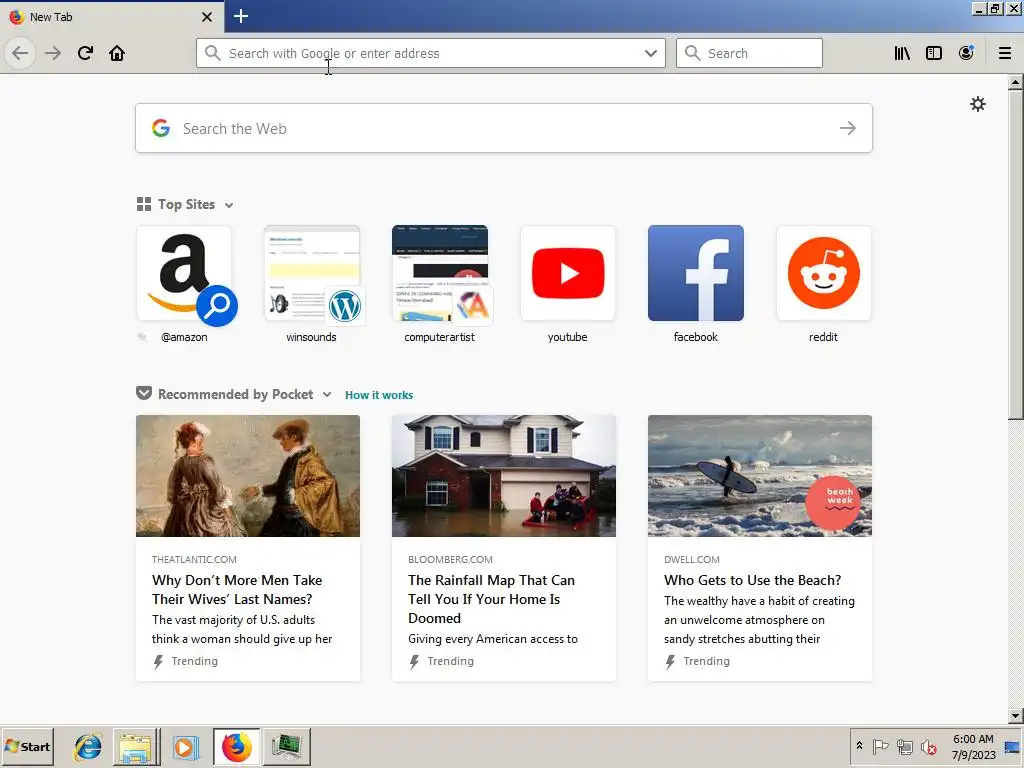Open a new tab with plus button

click(x=240, y=16)
